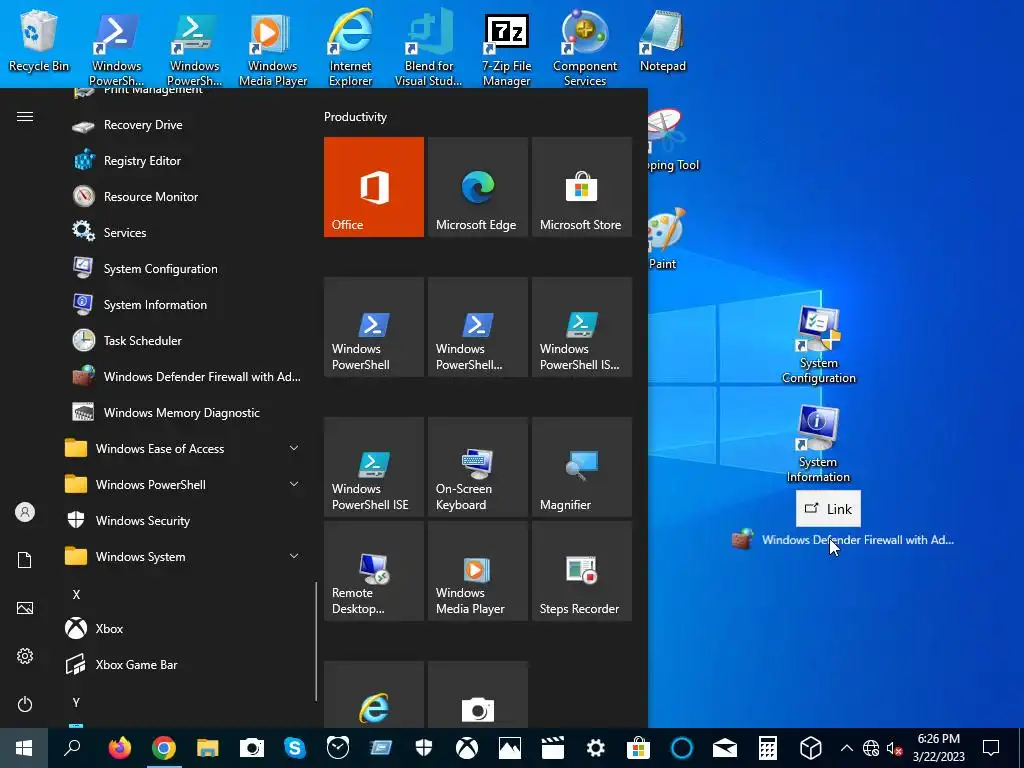Click the Y letter header in app list
This screenshot has width=1024, height=768.
click(x=76, y=703)
